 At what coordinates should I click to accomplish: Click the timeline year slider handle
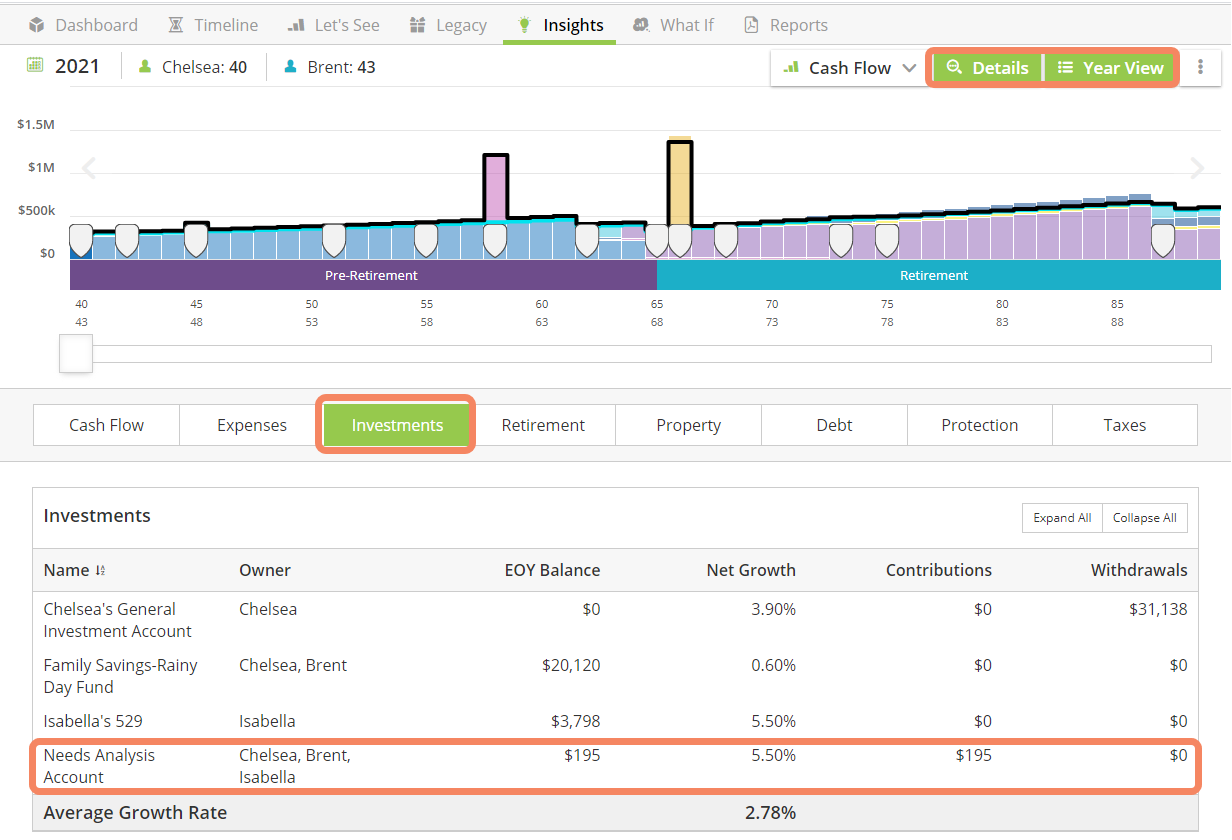coord(76,354)
